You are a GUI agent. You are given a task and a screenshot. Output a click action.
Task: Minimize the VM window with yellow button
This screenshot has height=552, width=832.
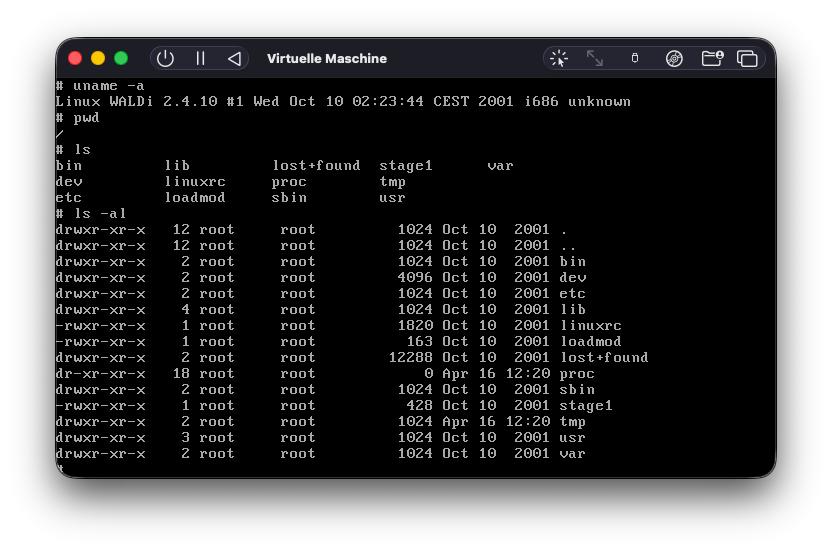[x=98, y=58]
